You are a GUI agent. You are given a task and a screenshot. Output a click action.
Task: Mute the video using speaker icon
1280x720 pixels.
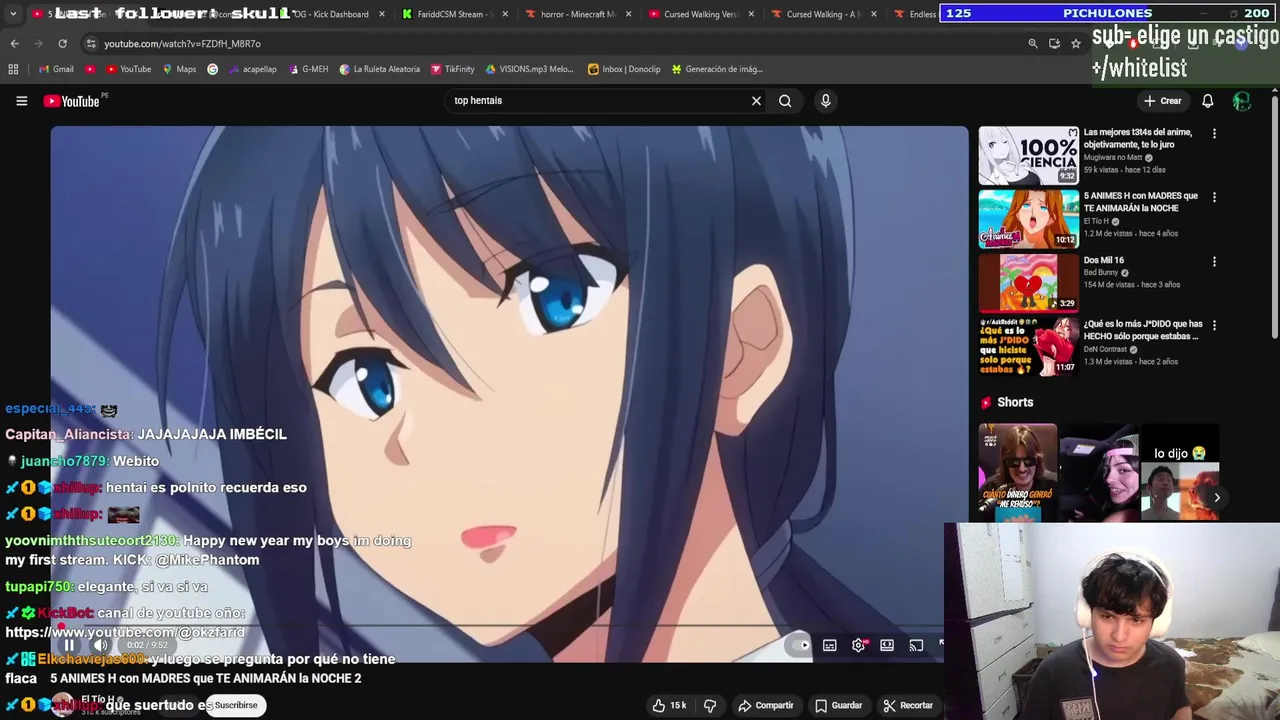100,645
